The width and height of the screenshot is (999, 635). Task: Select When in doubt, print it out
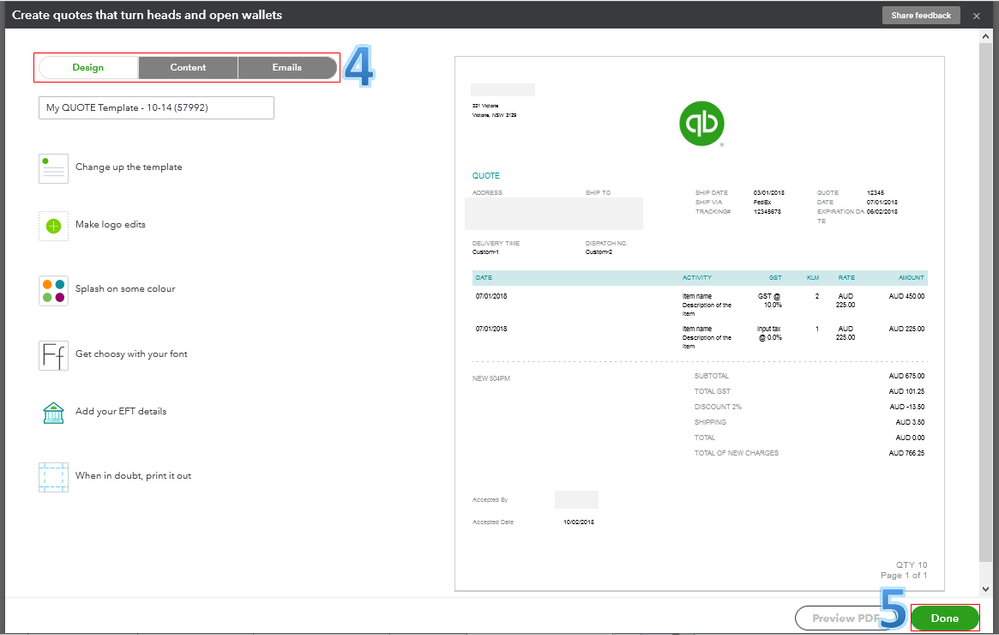pos(133,476)
